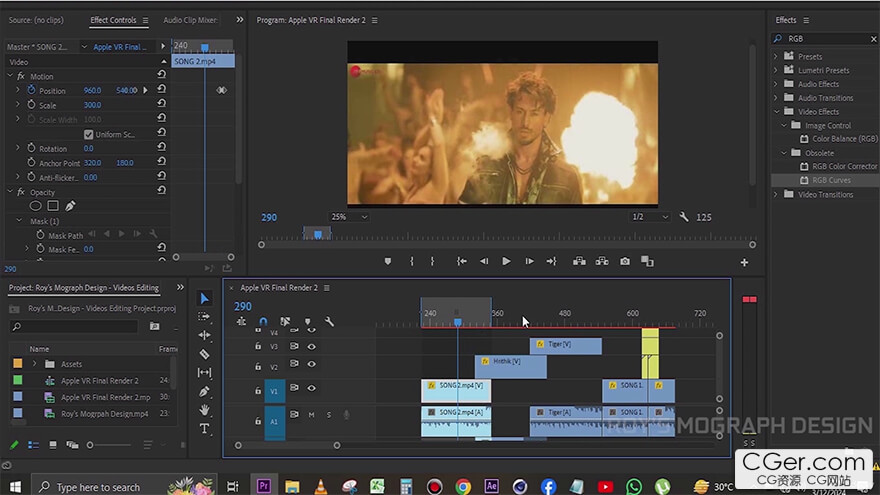880x495 pixels.
Task: Play the program monitor
Action: (506, 262)
